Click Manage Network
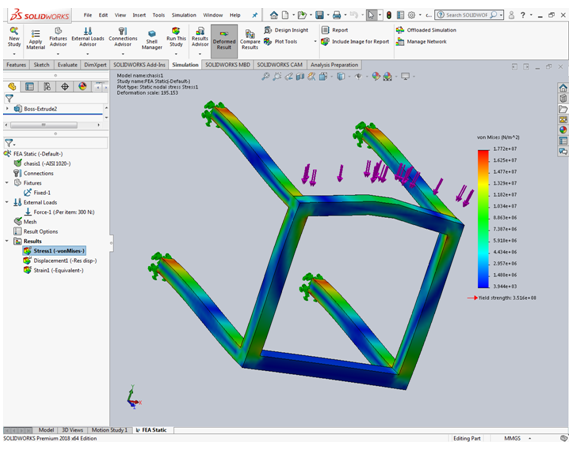 [421, 42]
